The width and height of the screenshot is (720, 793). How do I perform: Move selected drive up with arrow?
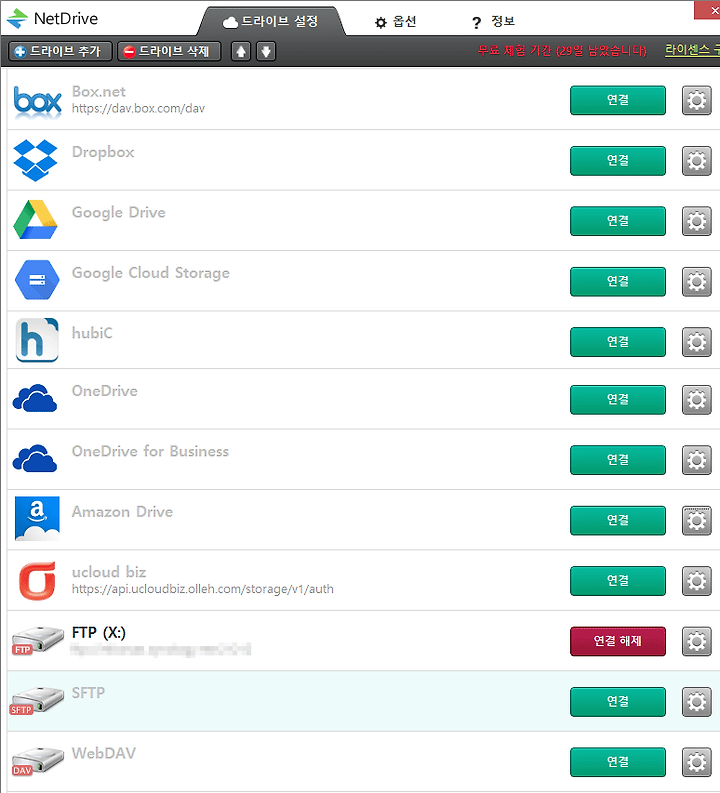coord(241,51)
